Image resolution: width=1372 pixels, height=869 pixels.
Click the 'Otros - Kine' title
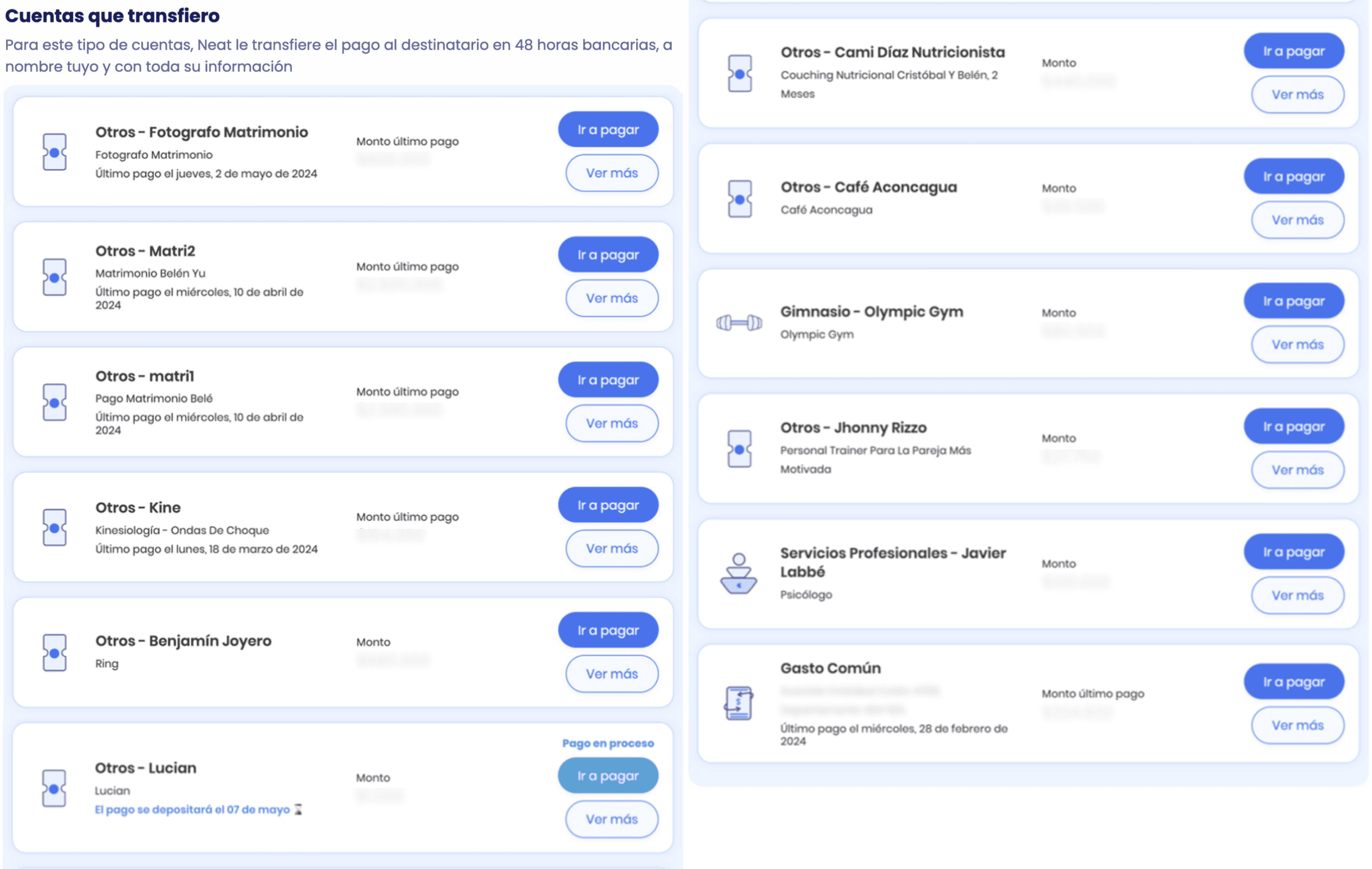[138, 507]
